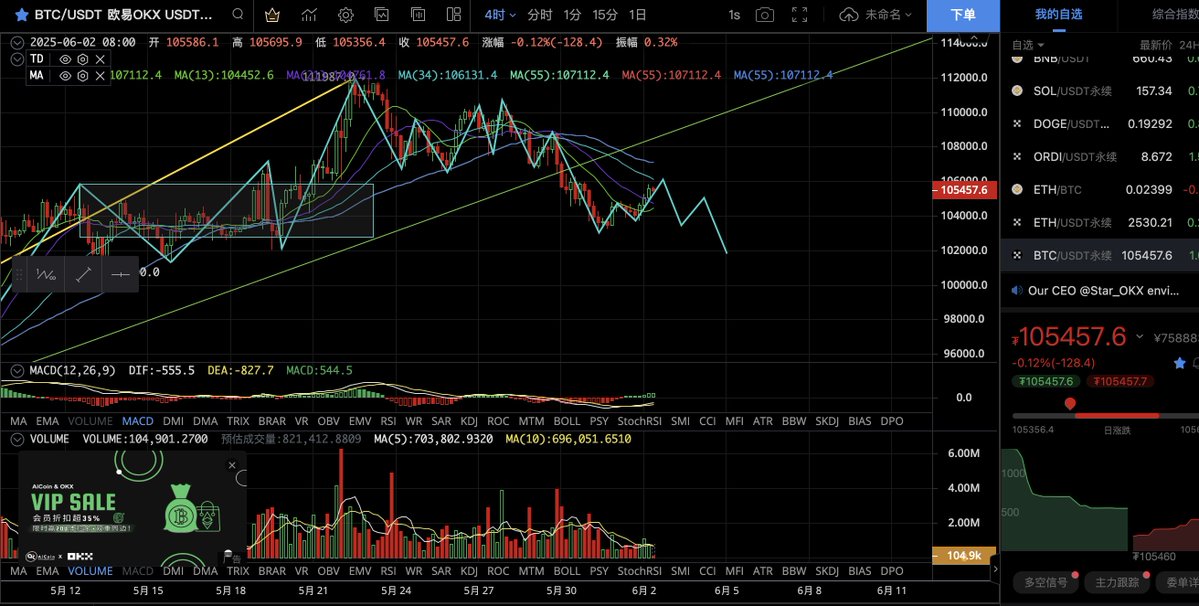Remove the TD indicator
The image size is (1199, 606).
100,59
